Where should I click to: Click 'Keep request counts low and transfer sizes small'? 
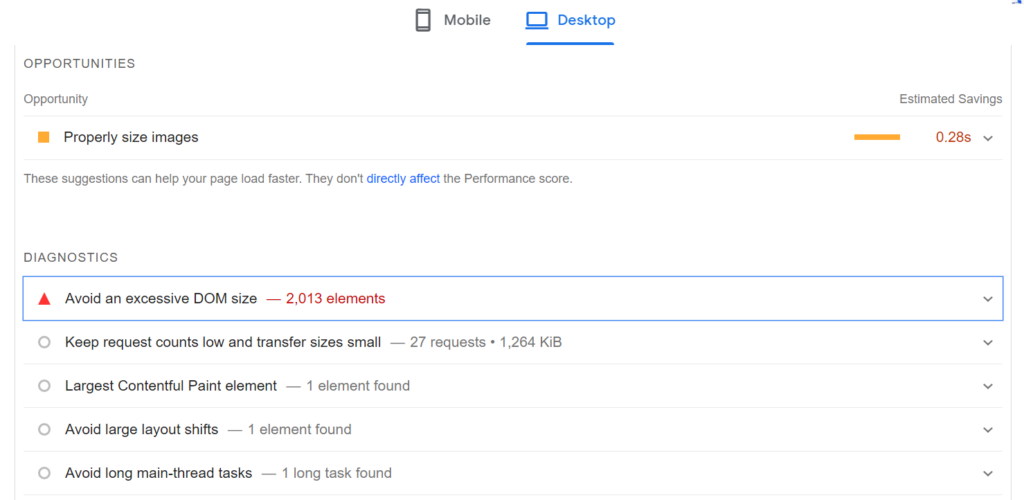pos(223,342)
